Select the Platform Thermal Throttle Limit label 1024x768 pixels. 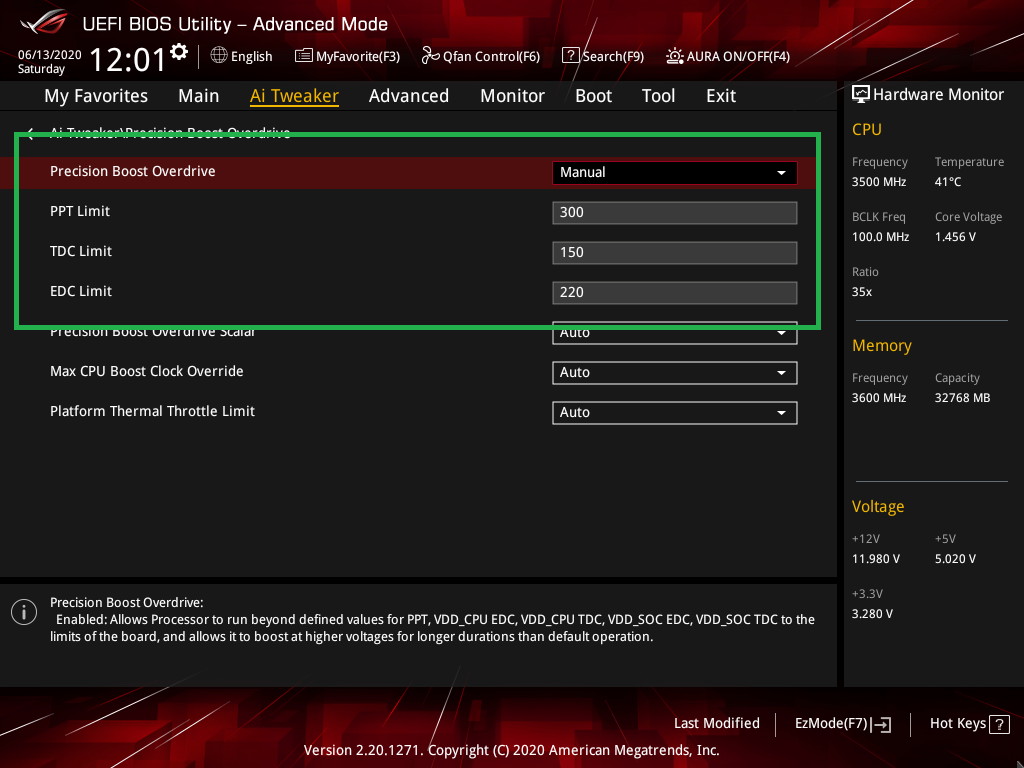point(152,411)
